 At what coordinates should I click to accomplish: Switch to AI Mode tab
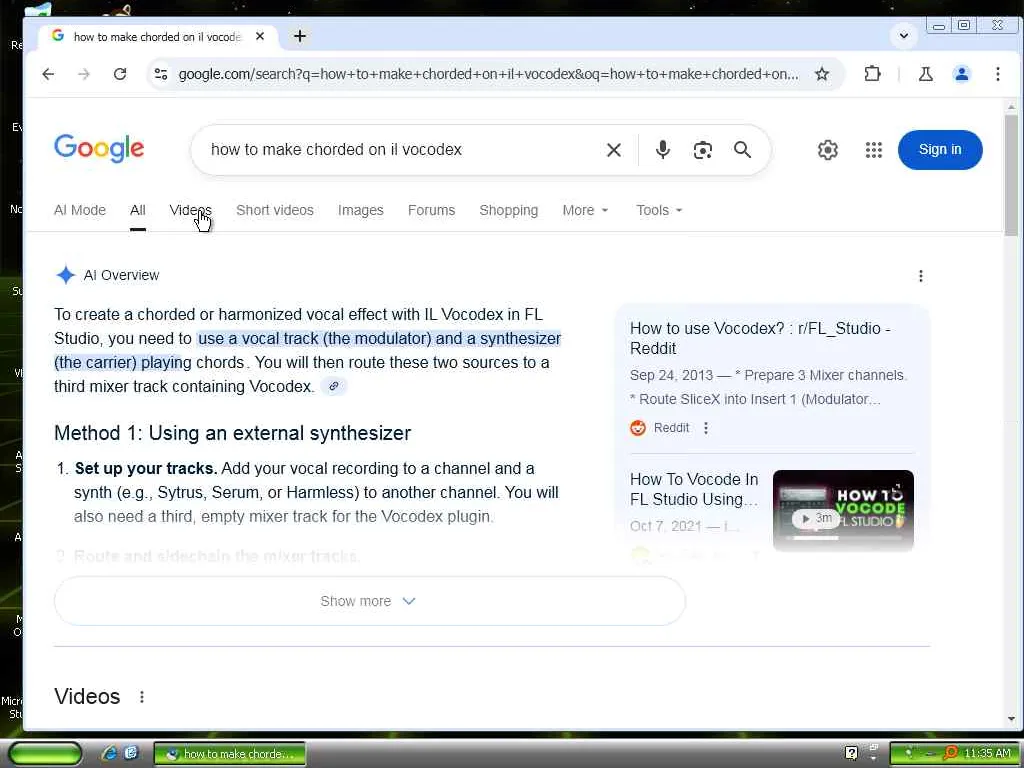coord(80,210)
